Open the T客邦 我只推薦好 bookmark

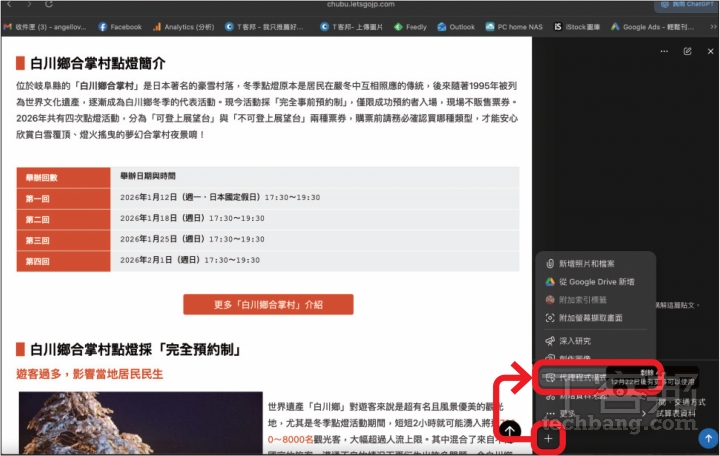coord(264,27)
